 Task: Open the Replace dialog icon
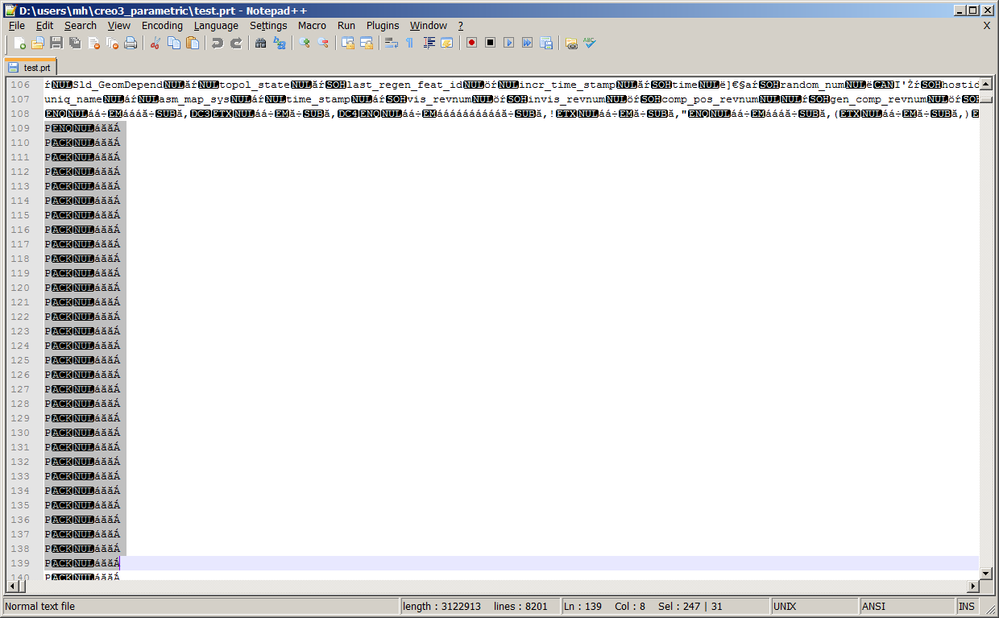[279, 43]
